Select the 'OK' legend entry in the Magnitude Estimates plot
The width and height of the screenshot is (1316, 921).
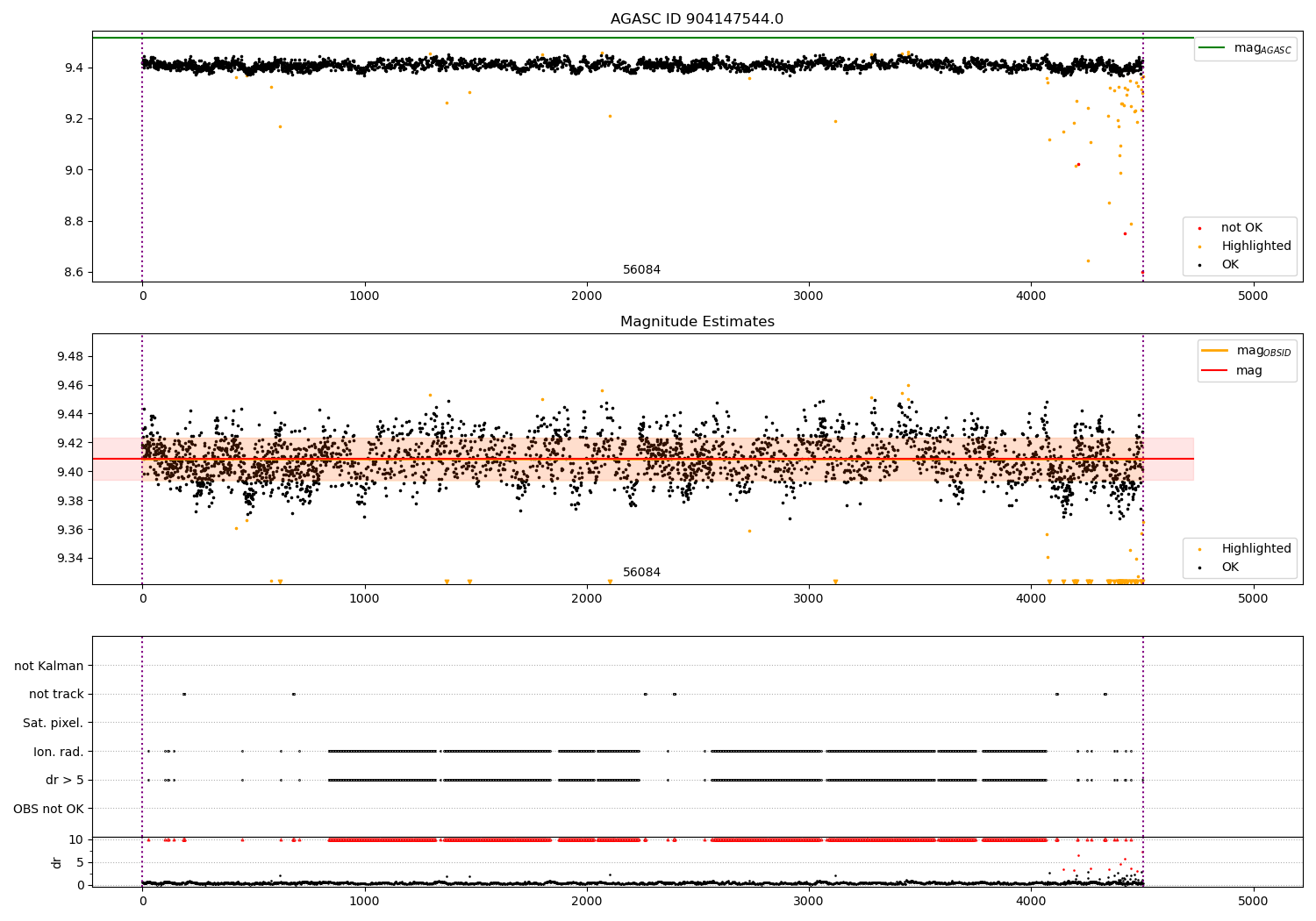(1230, 568)
